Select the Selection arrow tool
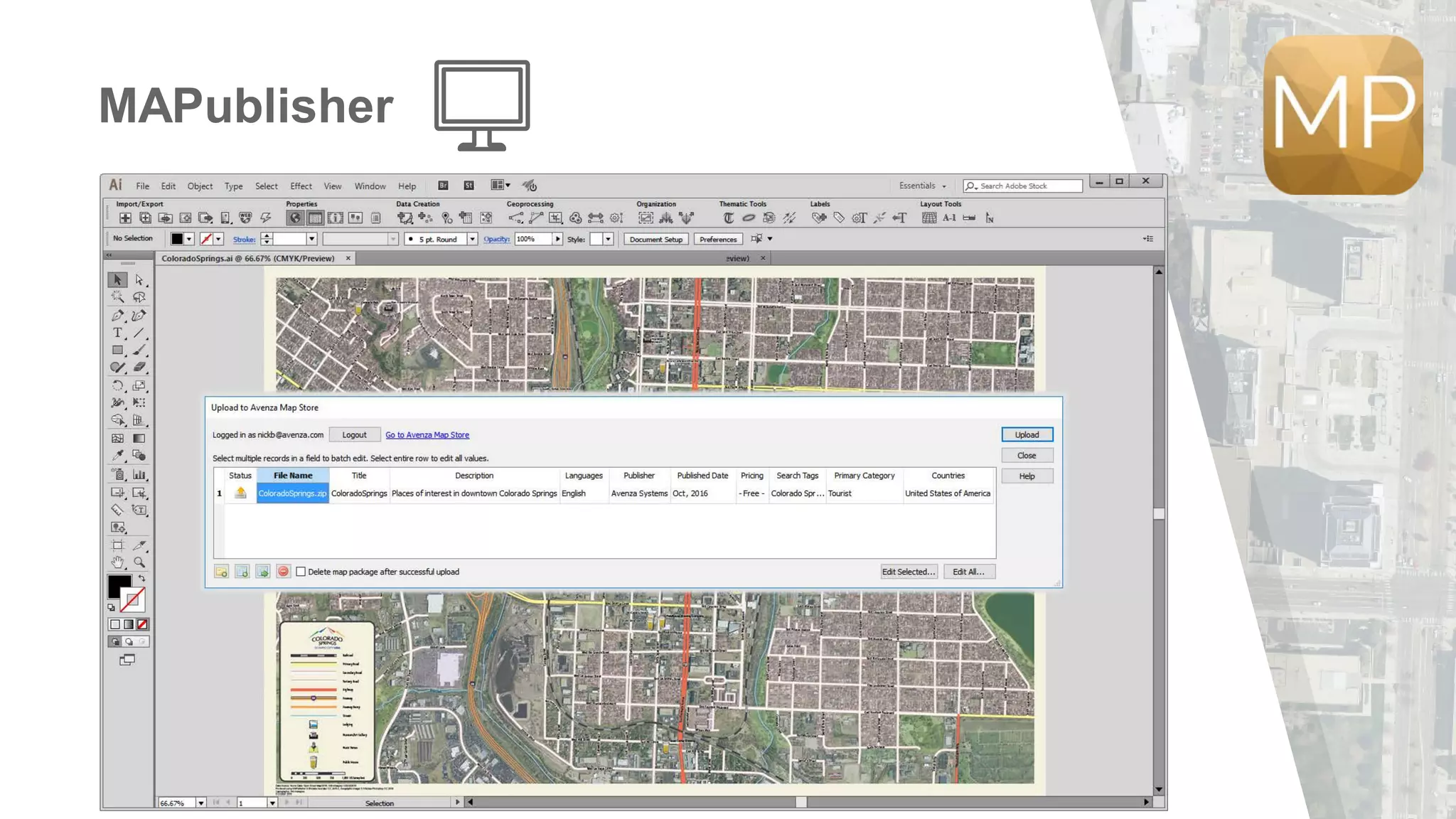 coord(117,280)
